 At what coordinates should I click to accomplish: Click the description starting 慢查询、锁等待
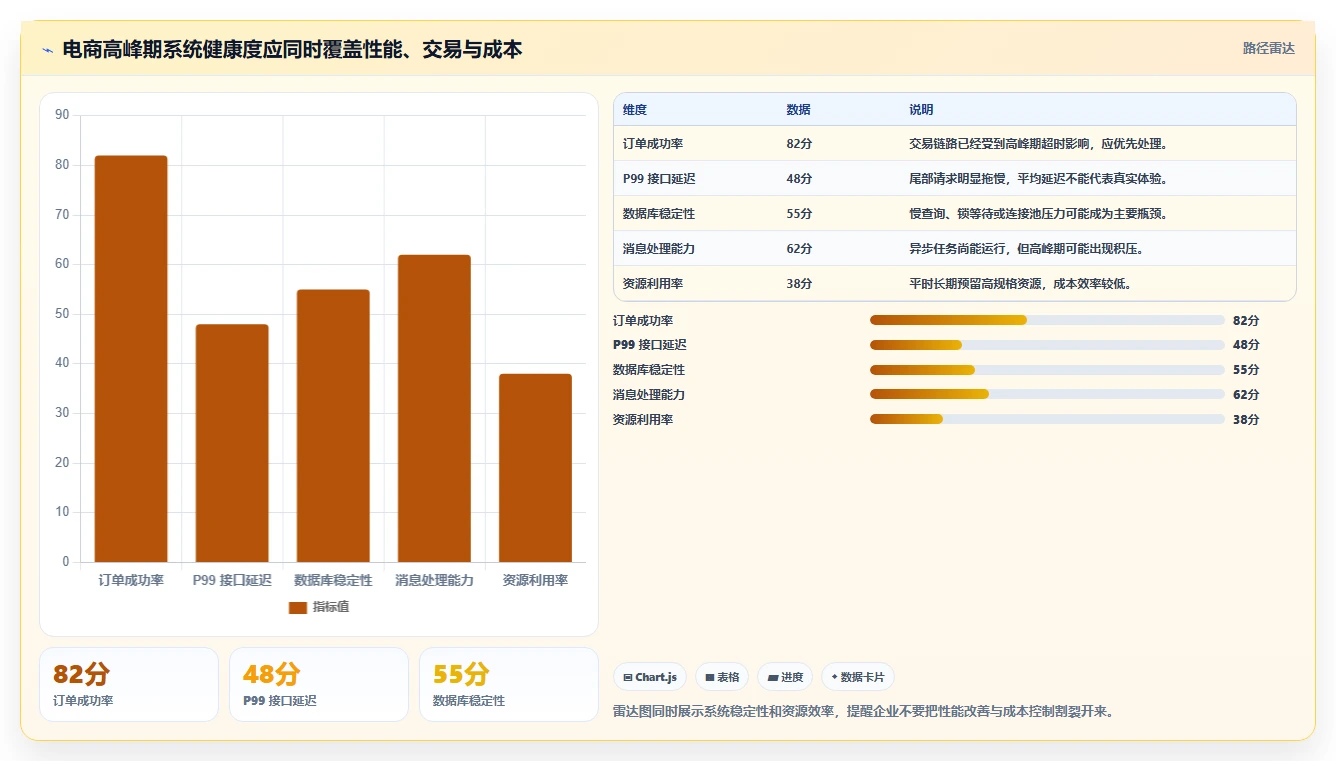(1038, 214)
